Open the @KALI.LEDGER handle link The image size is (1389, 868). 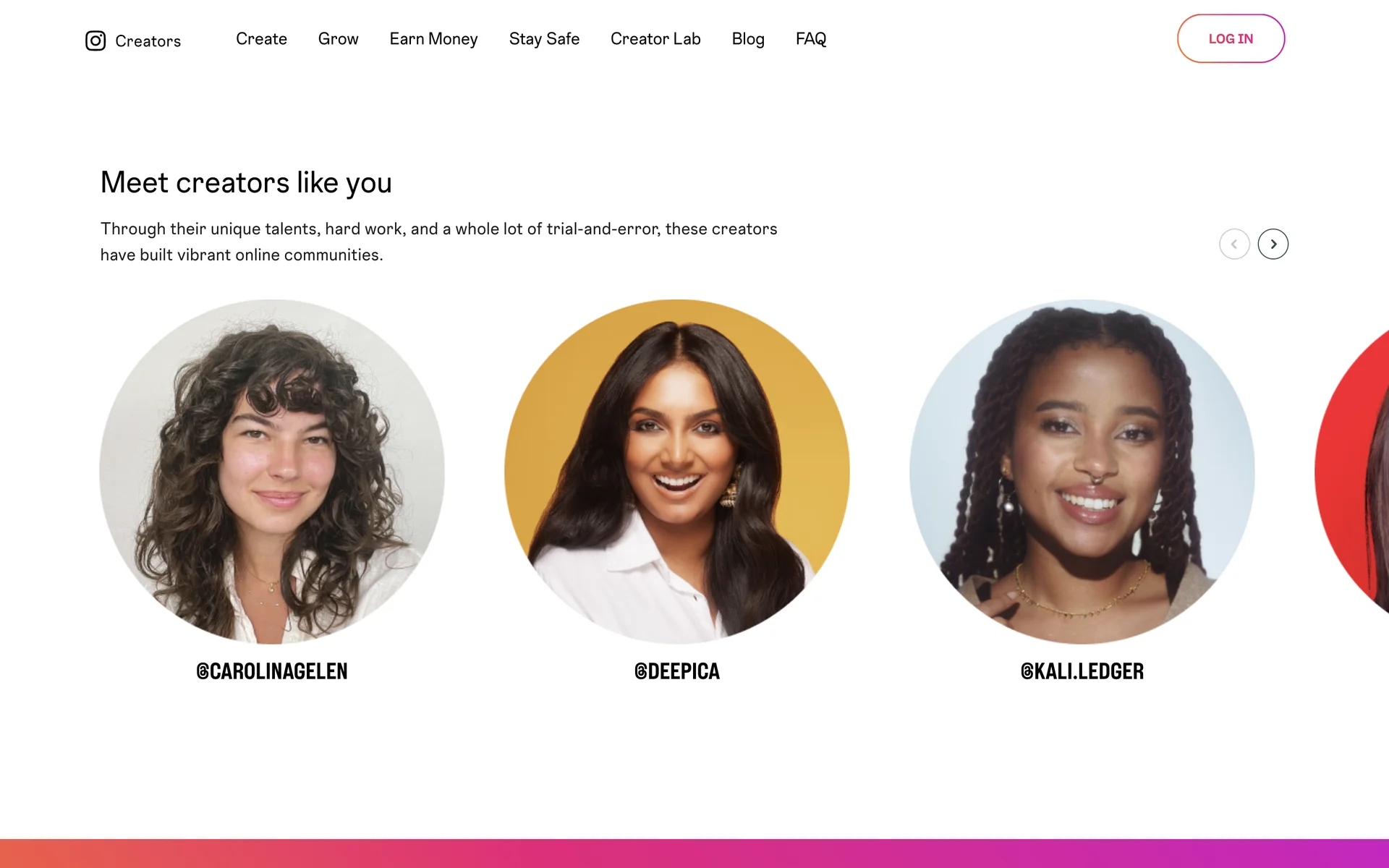1082,672
